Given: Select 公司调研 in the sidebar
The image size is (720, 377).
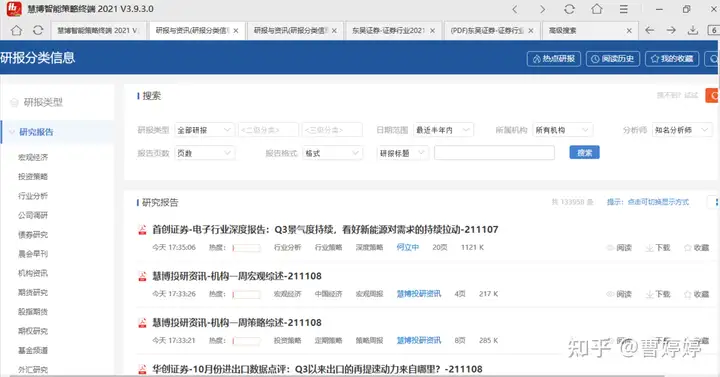Looking at the screenshot, I should coord(33,215).
